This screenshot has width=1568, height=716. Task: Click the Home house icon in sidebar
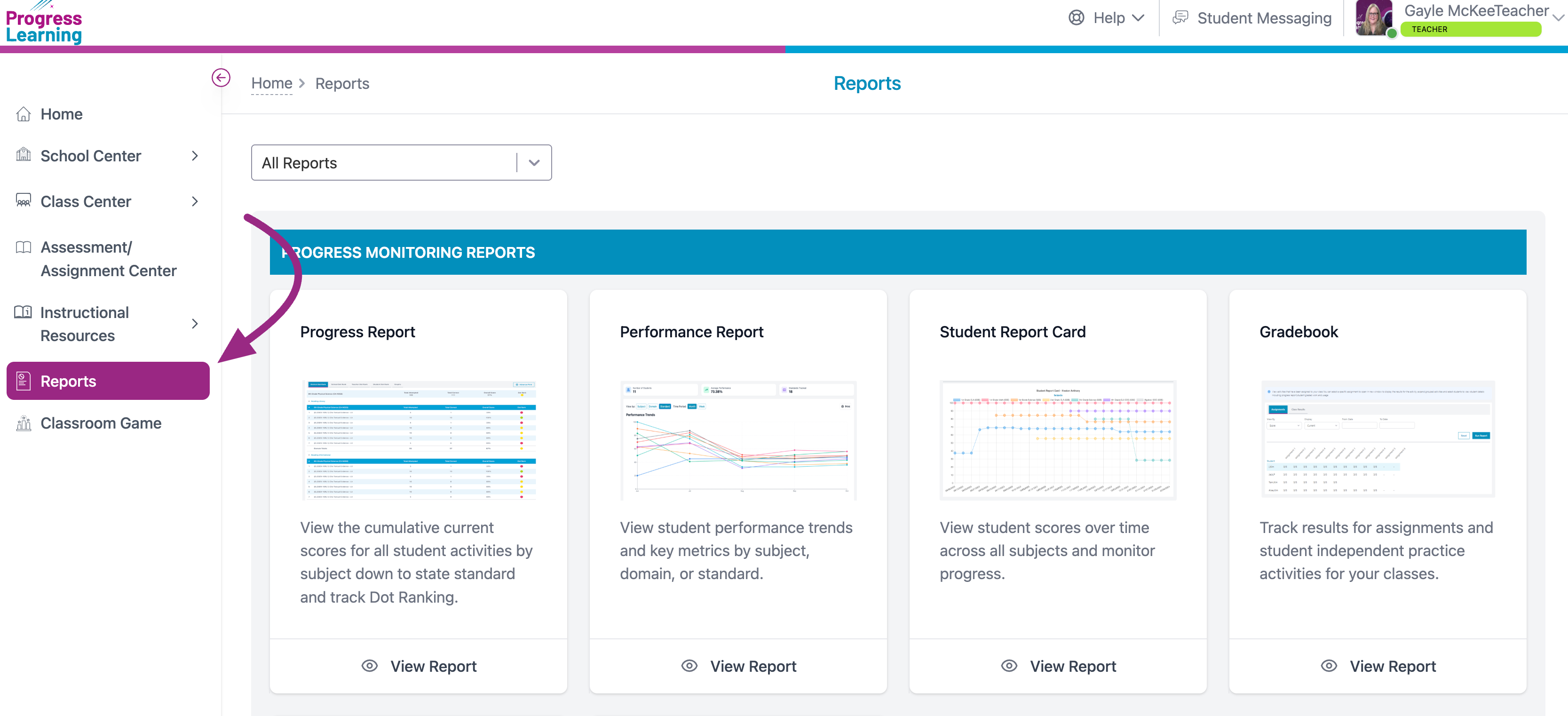coord(23,114)
